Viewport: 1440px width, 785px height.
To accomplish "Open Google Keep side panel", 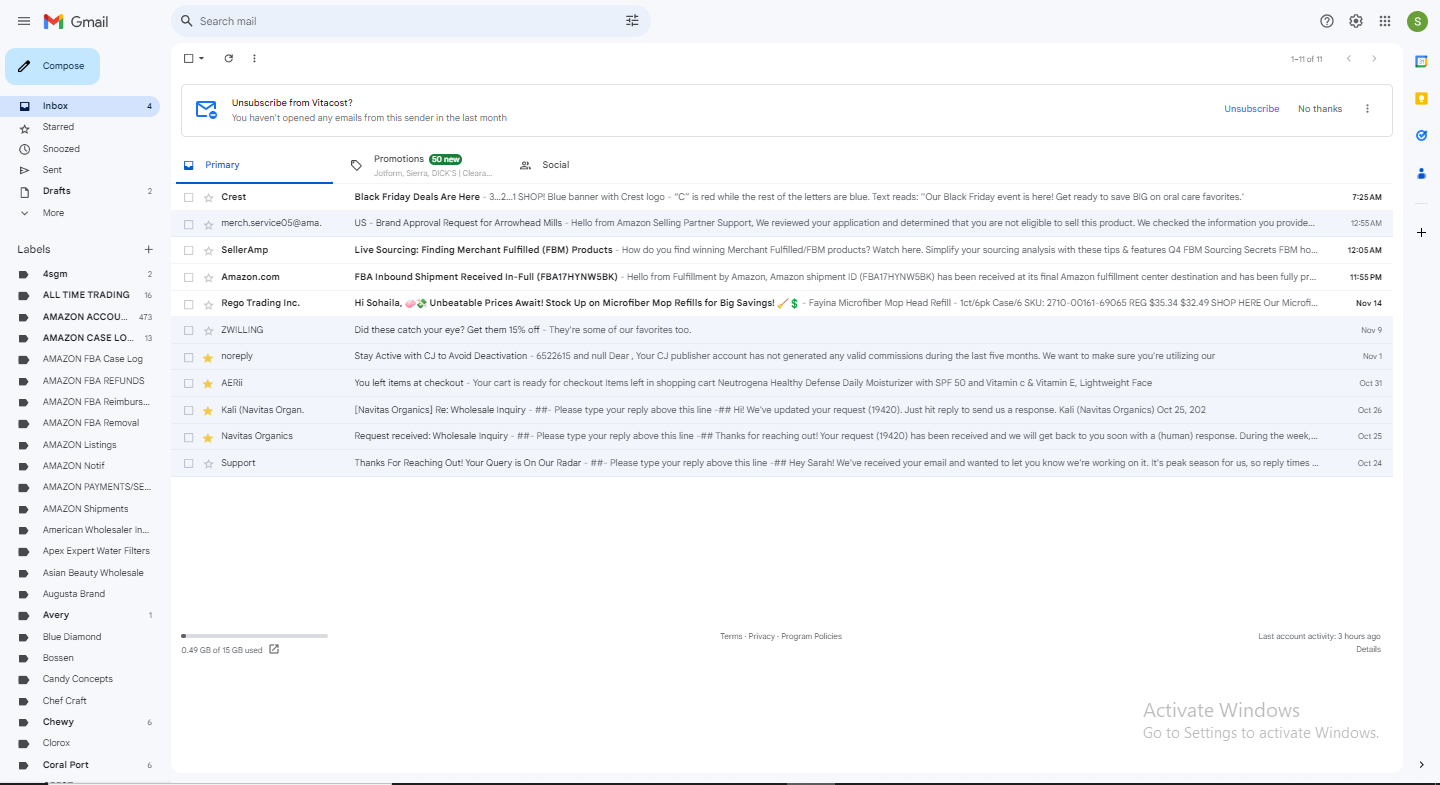I will click(1421, 98).
